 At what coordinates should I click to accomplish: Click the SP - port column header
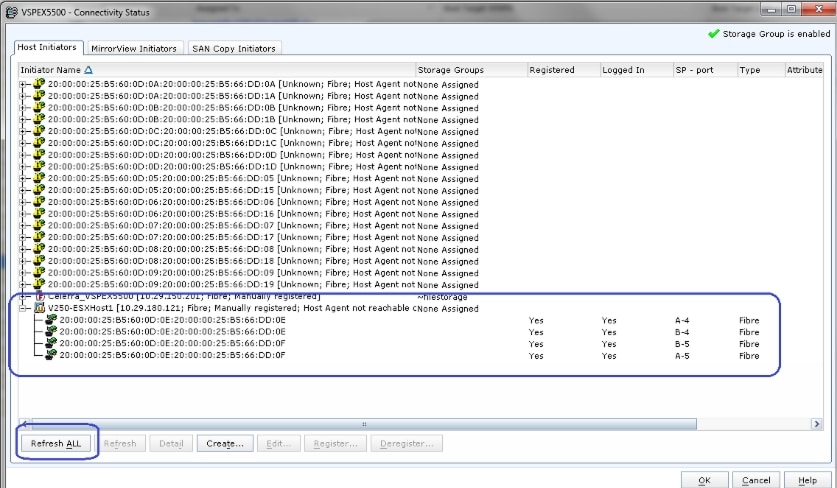705,70
